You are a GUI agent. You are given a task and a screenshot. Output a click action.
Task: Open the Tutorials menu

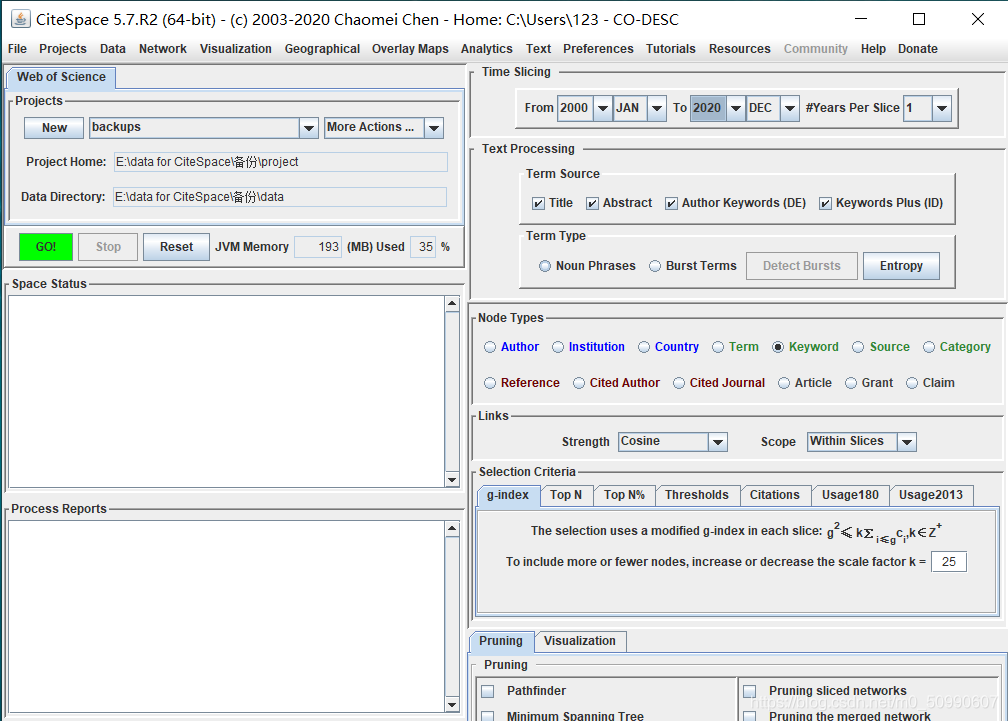coord(670,49)
